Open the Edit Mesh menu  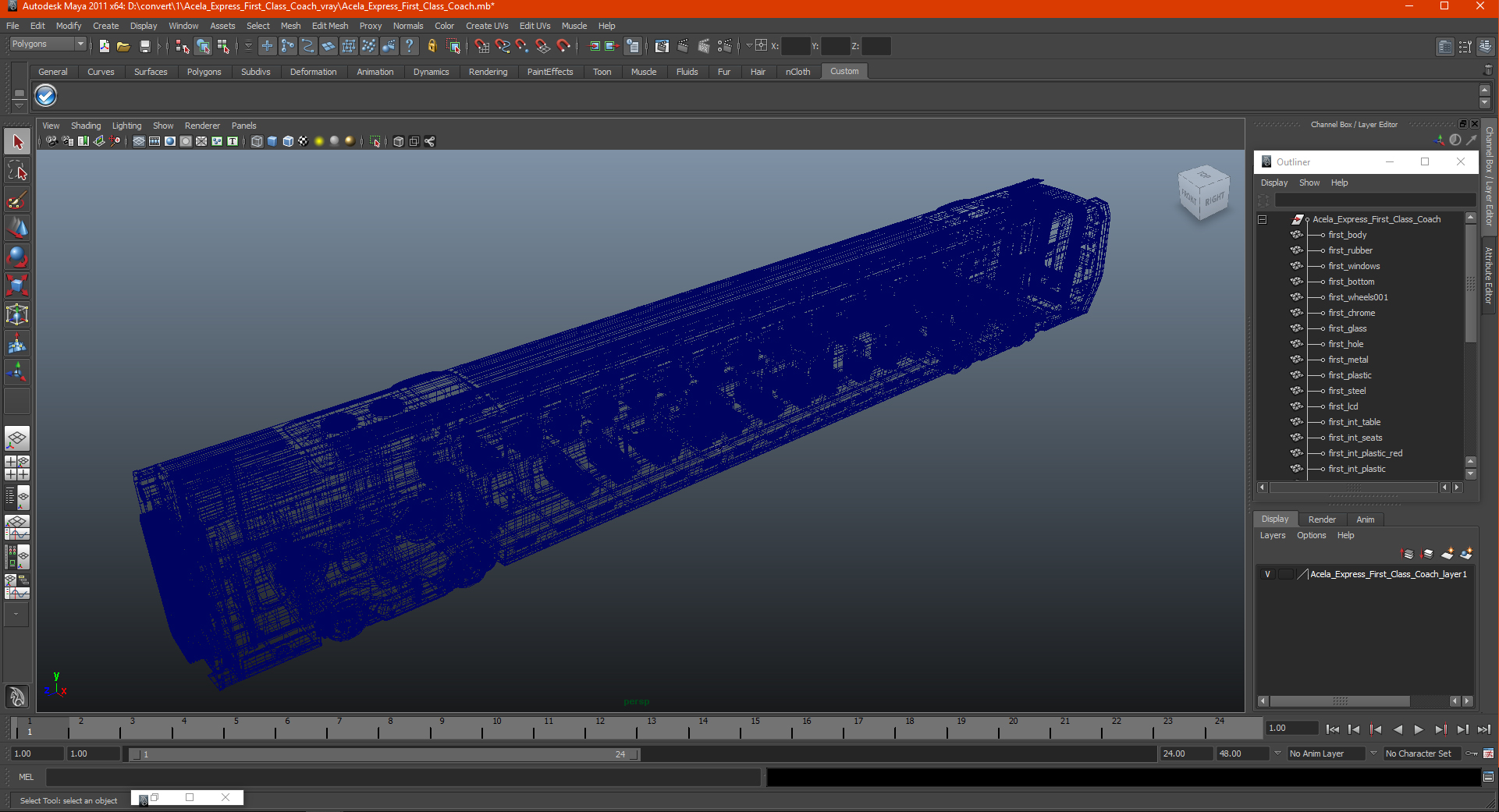pos(330,26)
